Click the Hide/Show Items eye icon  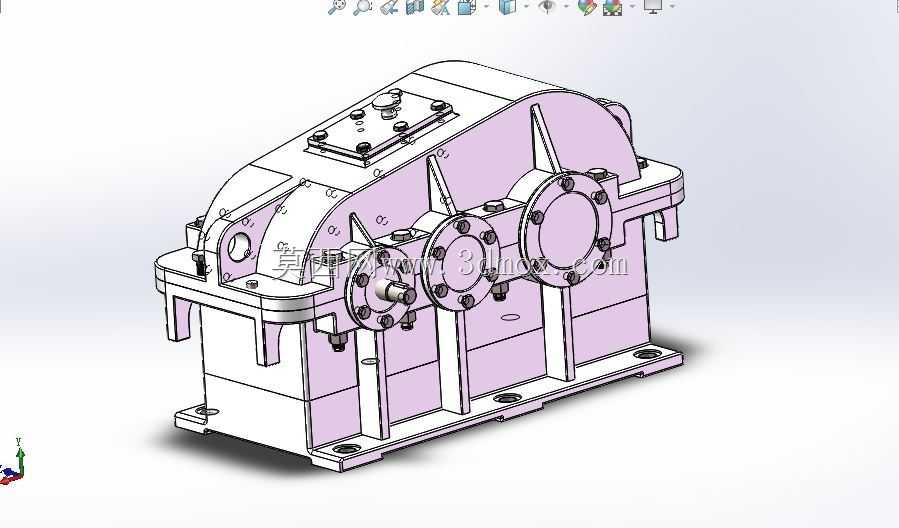coord(548,6)
